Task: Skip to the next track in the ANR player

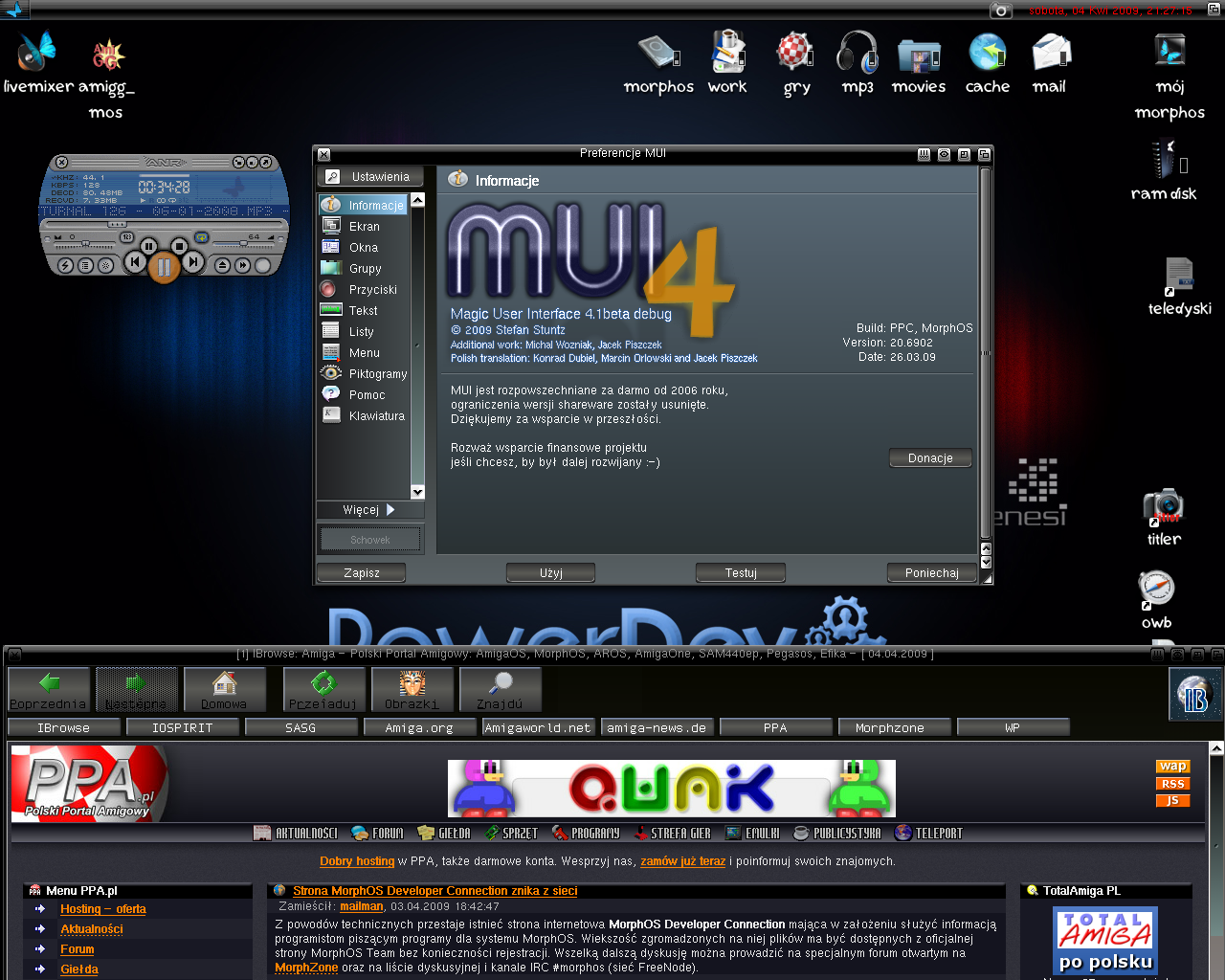Action: (193, 262)
